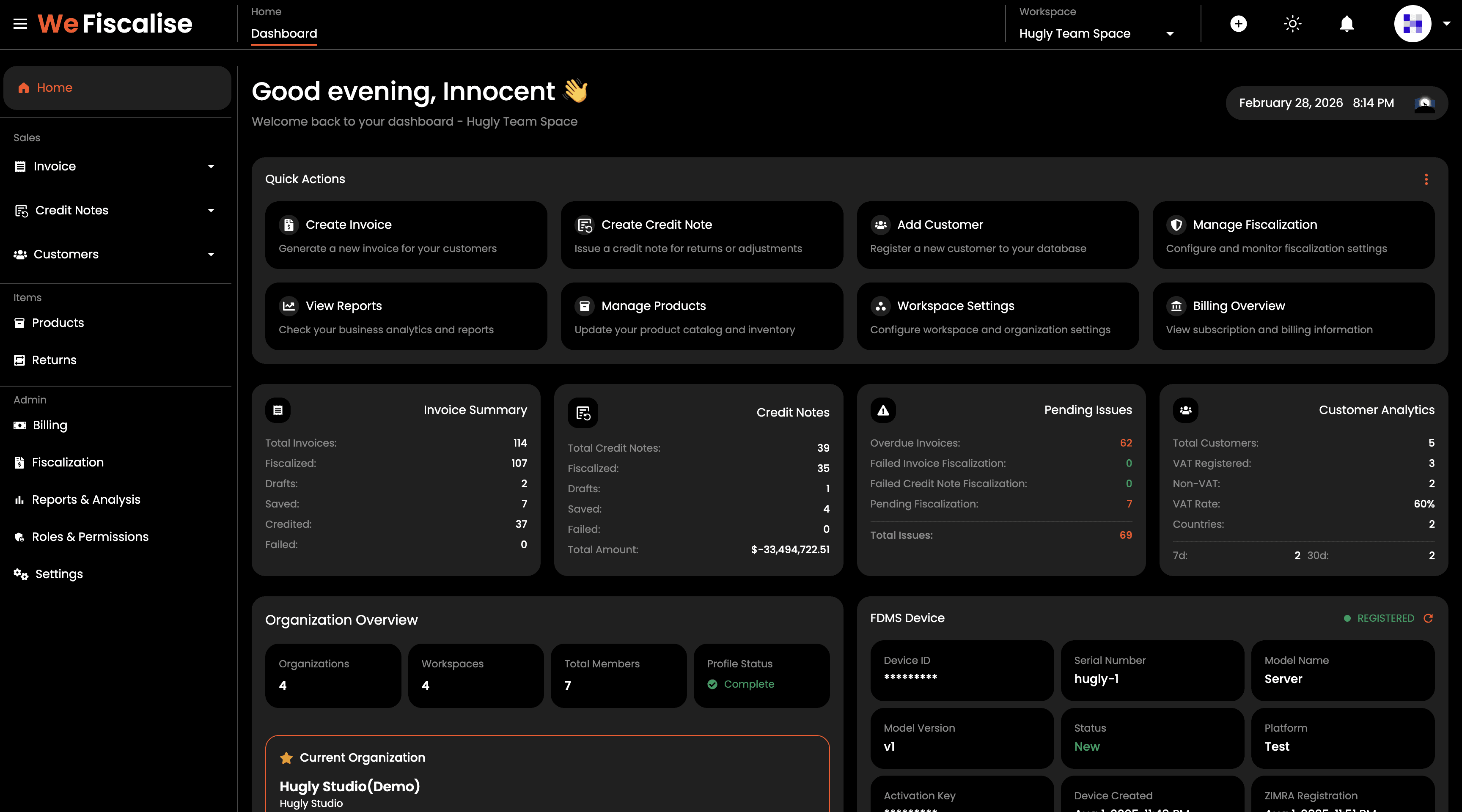
Task: Click the FDMS Device refresh icon
Action: pos(1428,618)
